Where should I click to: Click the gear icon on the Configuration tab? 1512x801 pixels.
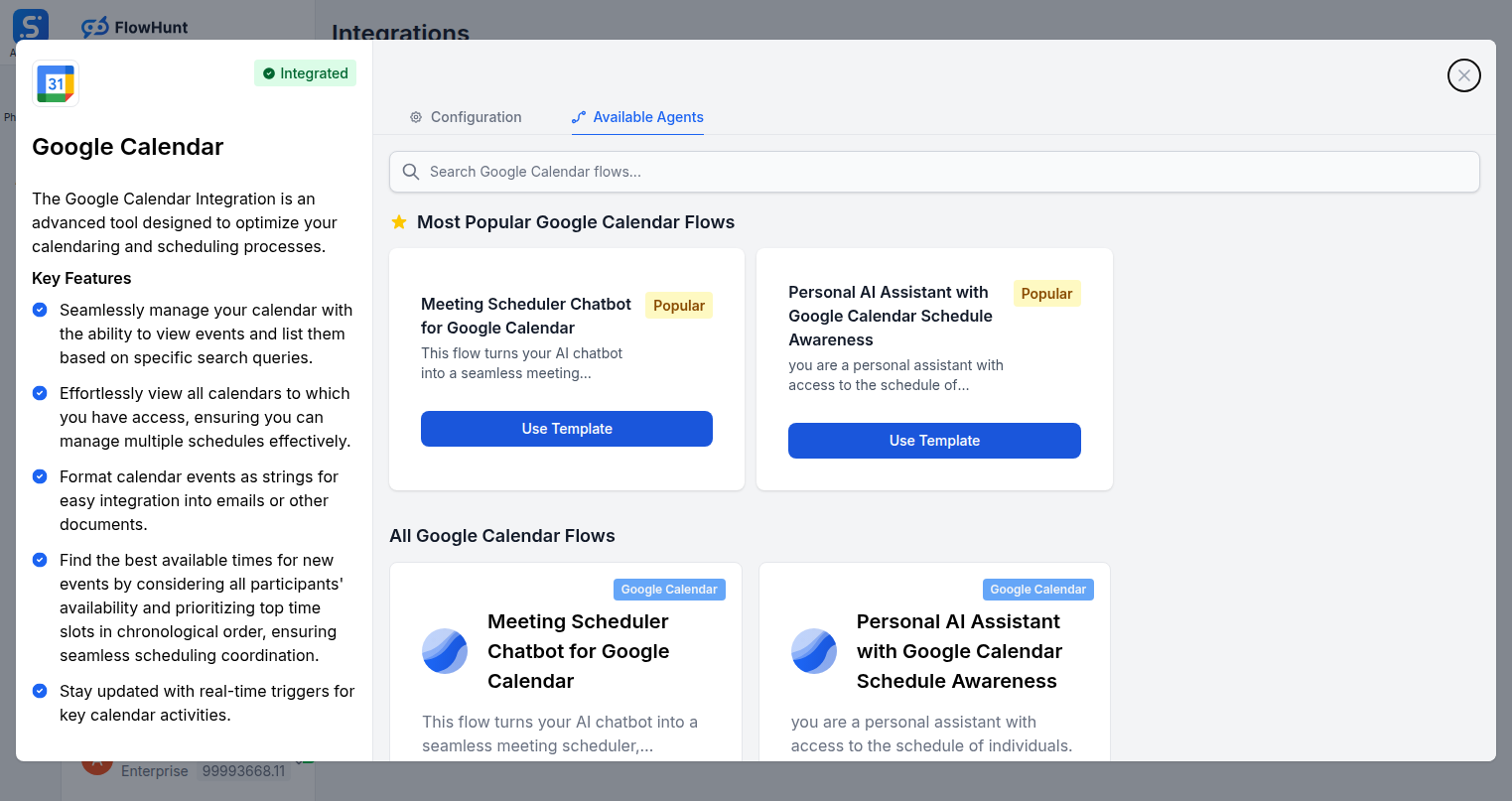(415, 116)
